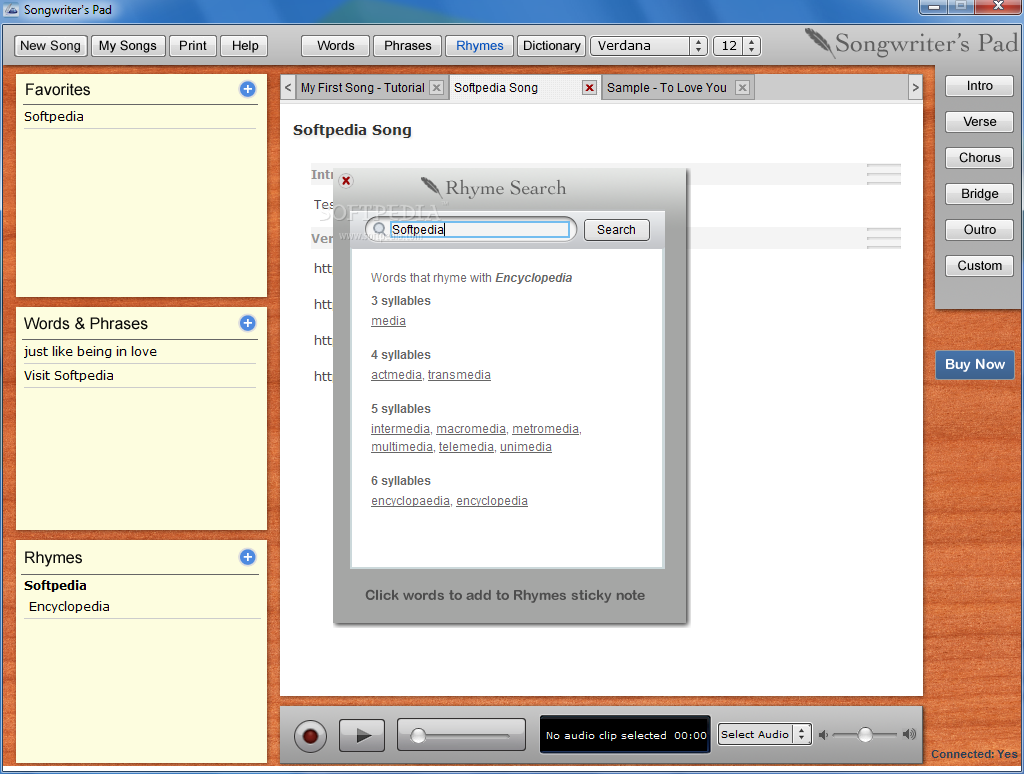1024x774 pixels.
Task: Open the Dictionary tool
Action: coord(551,46)
